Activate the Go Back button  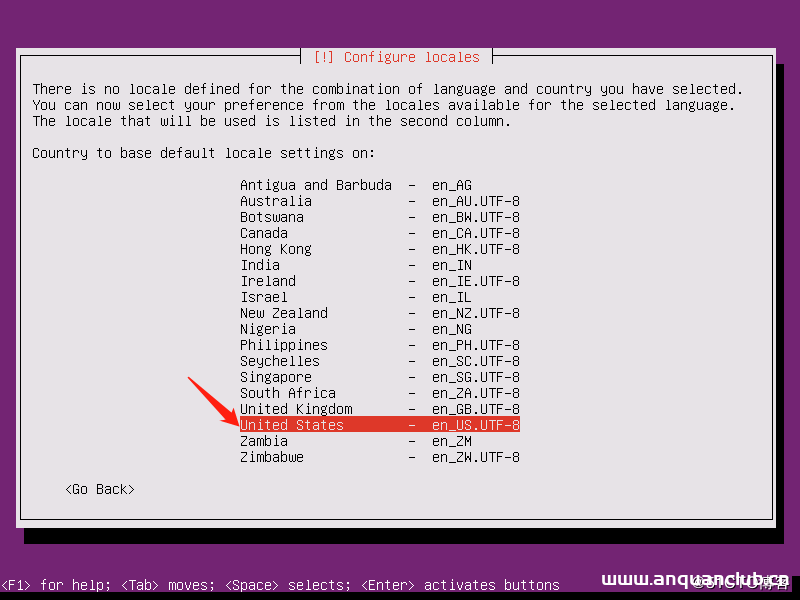point(99,489)
